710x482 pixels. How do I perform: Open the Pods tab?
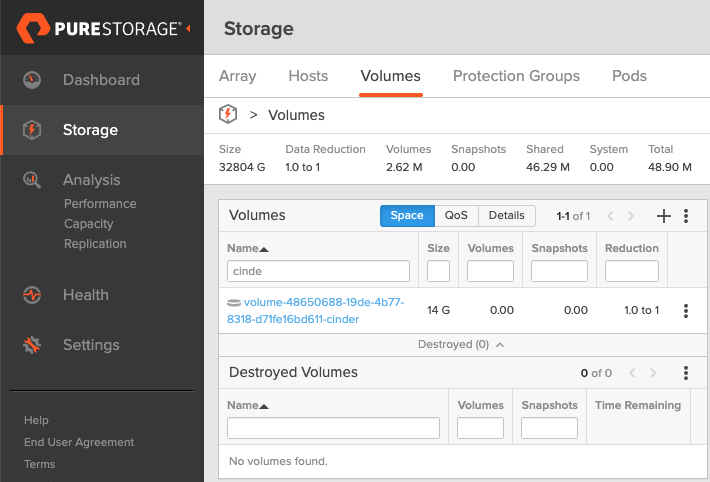click(x=629, y=76)
